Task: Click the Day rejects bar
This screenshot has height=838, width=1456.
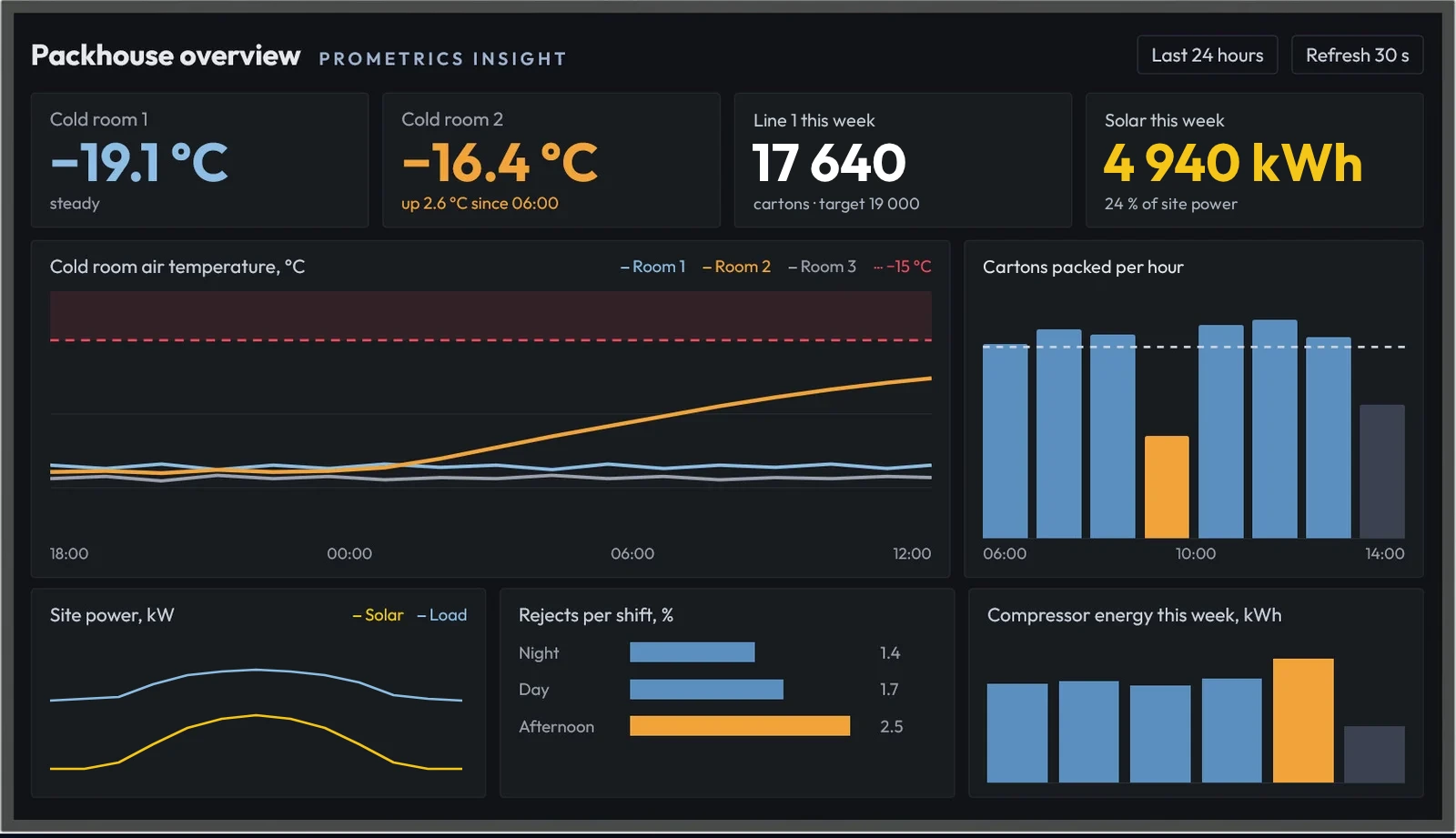Action: 706,689
